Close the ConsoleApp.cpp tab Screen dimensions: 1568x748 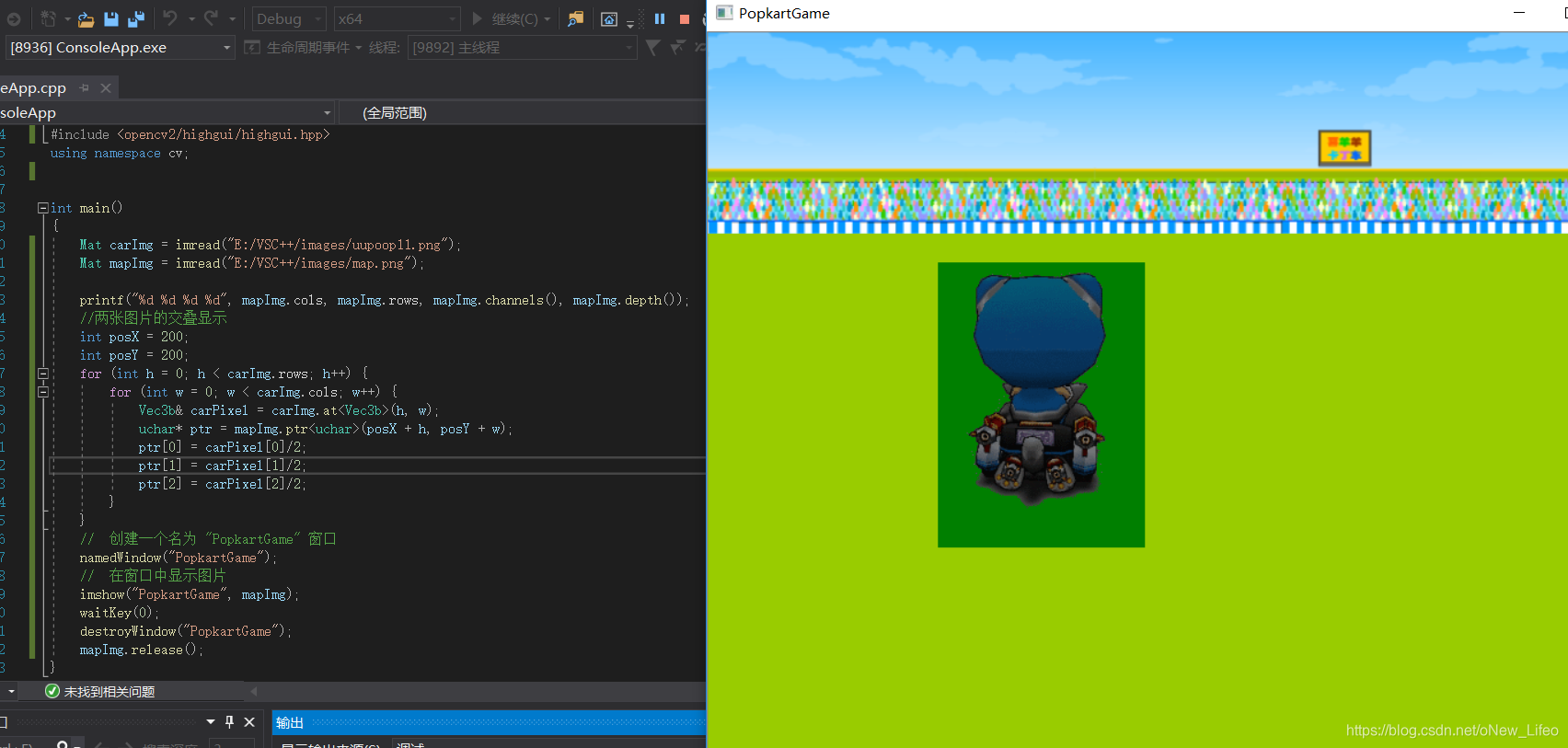pyautogui.click(x=106, y=87)
